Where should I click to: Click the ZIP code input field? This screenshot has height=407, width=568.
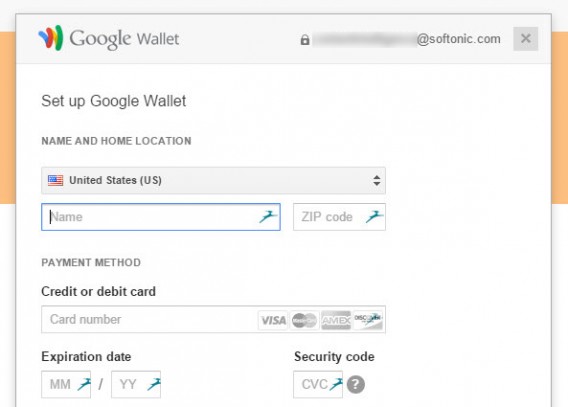click(339, 217)
